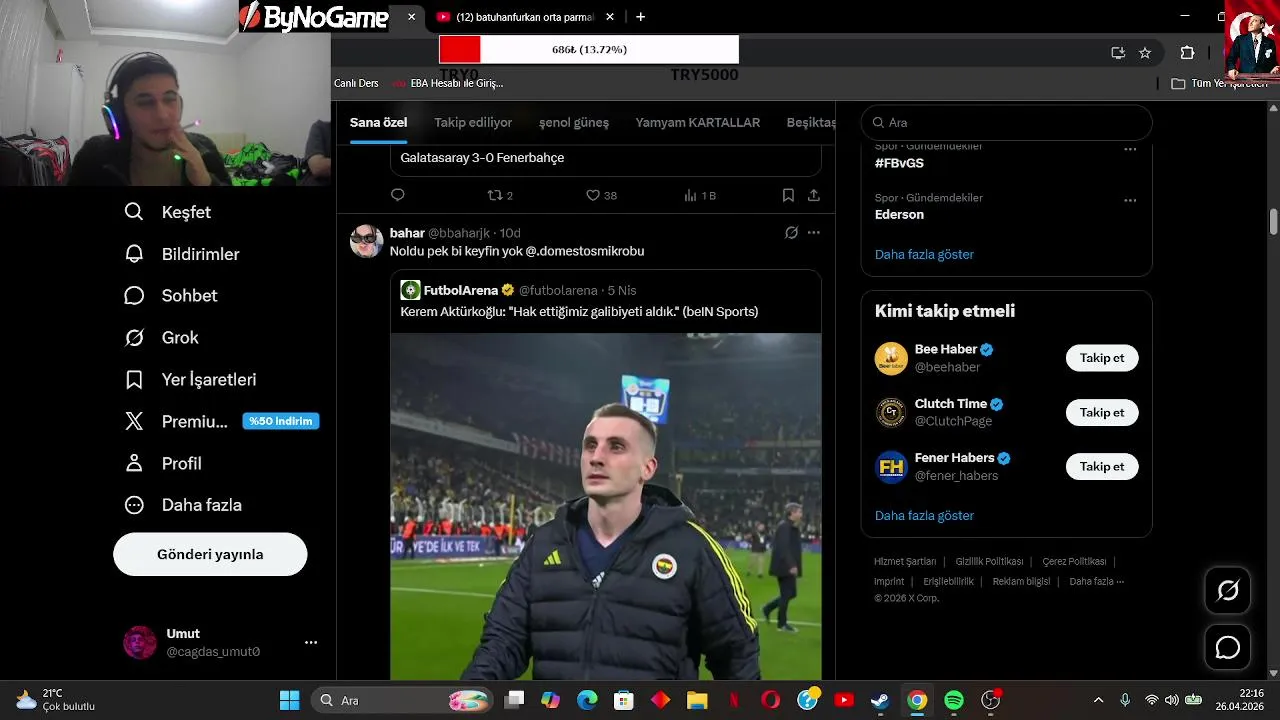1280x720 pixels.
Task: Open Hizmet Şartları footer link
Action: [905, 561]
